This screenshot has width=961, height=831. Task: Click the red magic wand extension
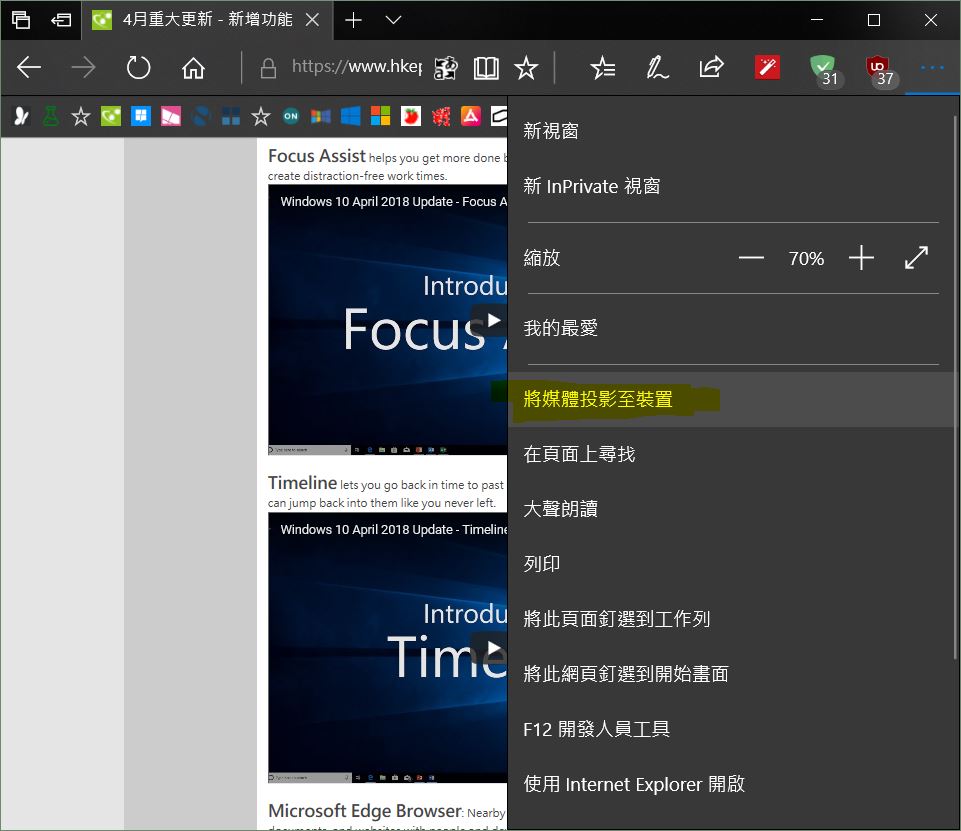pos(767,67)
